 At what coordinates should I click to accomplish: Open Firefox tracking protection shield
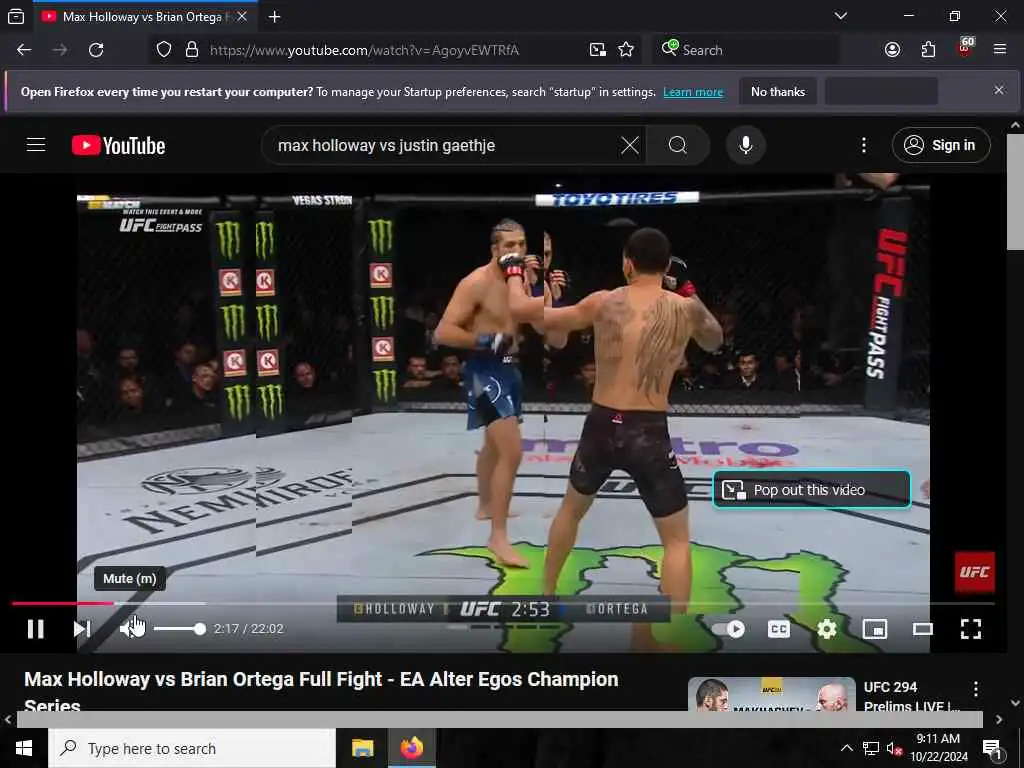click(164, 50)
